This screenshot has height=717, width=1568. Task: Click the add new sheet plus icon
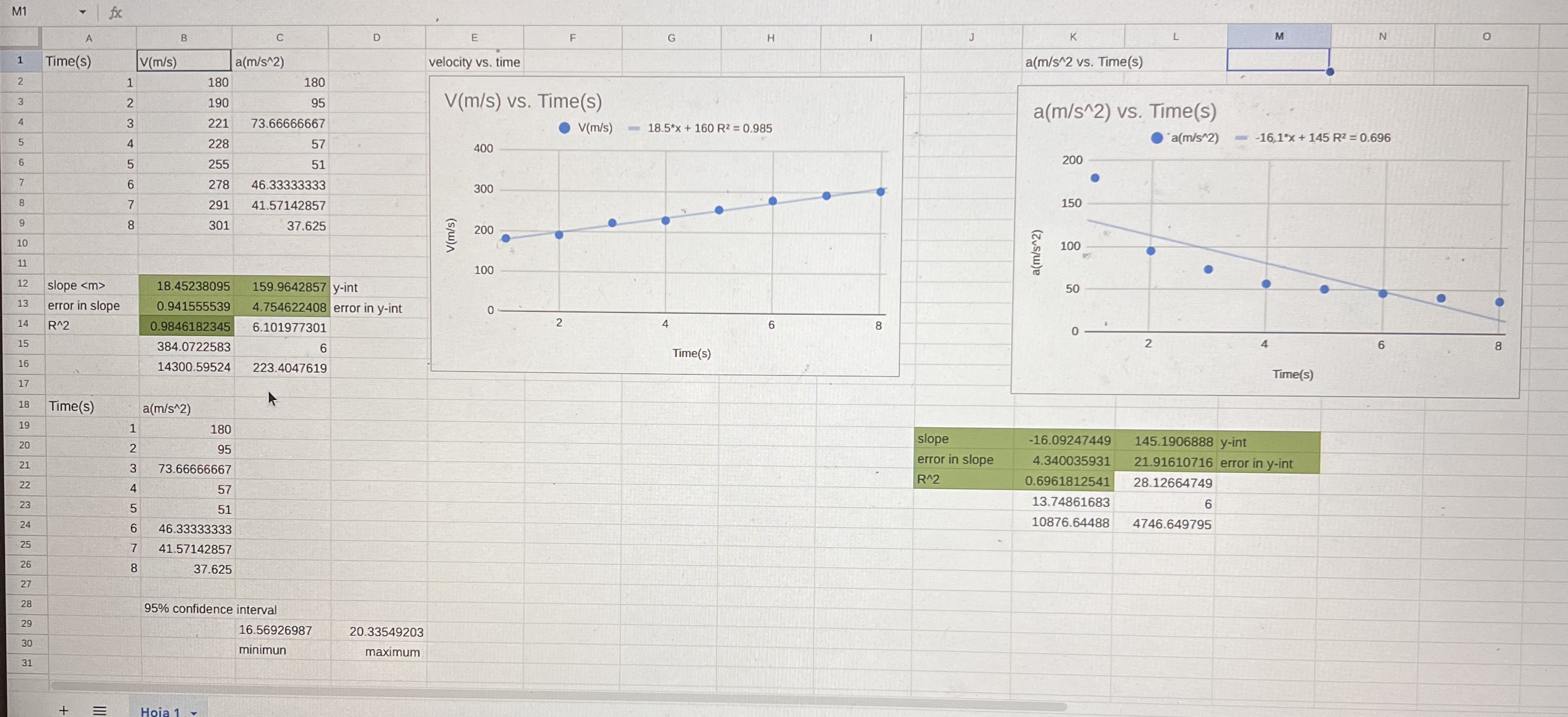tap(63, 710)
